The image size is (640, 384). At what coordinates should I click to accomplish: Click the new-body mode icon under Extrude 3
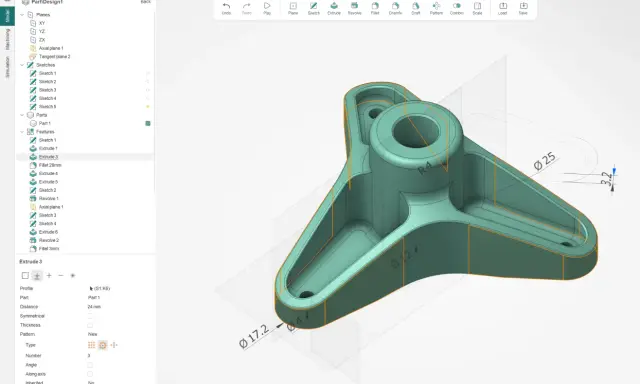click(37, 276)
